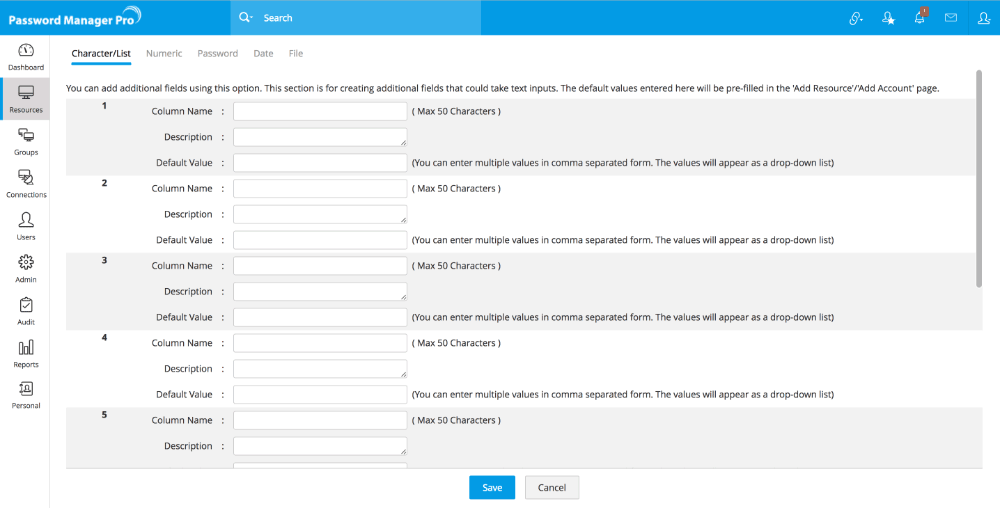
Task: Focus the first Column Name field
Action: pos(320,111)
